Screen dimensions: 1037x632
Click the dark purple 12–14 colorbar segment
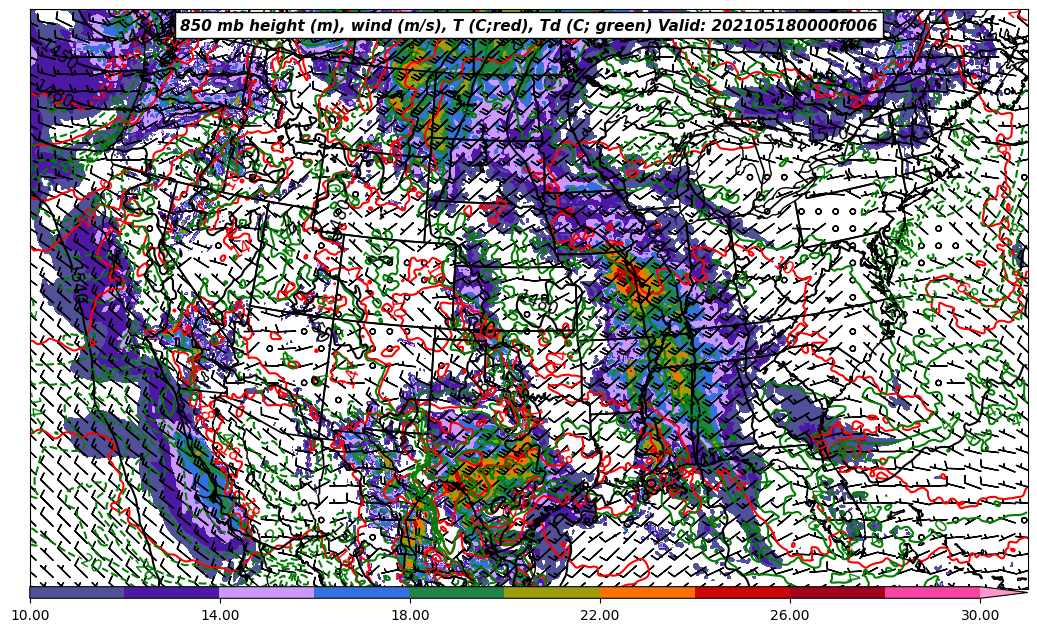[172, 592]
